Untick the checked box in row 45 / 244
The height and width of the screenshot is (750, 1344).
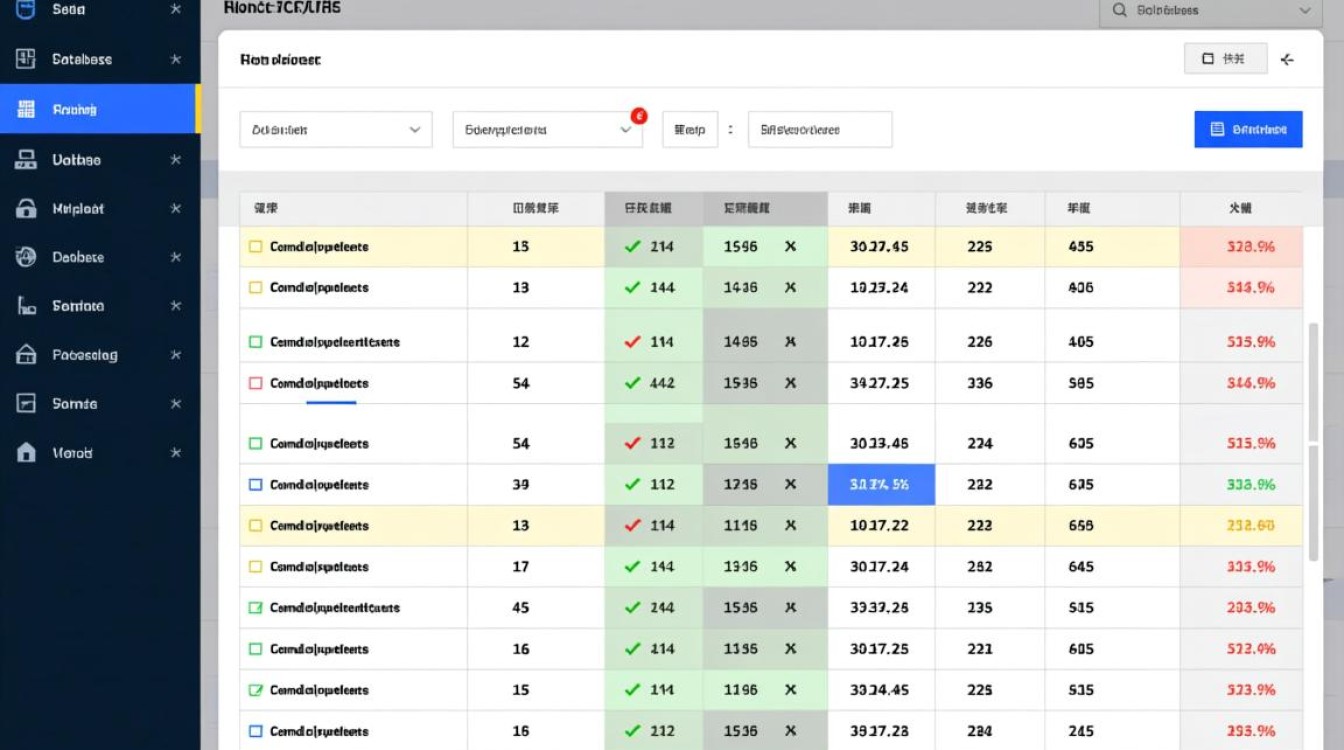point(255,607)
